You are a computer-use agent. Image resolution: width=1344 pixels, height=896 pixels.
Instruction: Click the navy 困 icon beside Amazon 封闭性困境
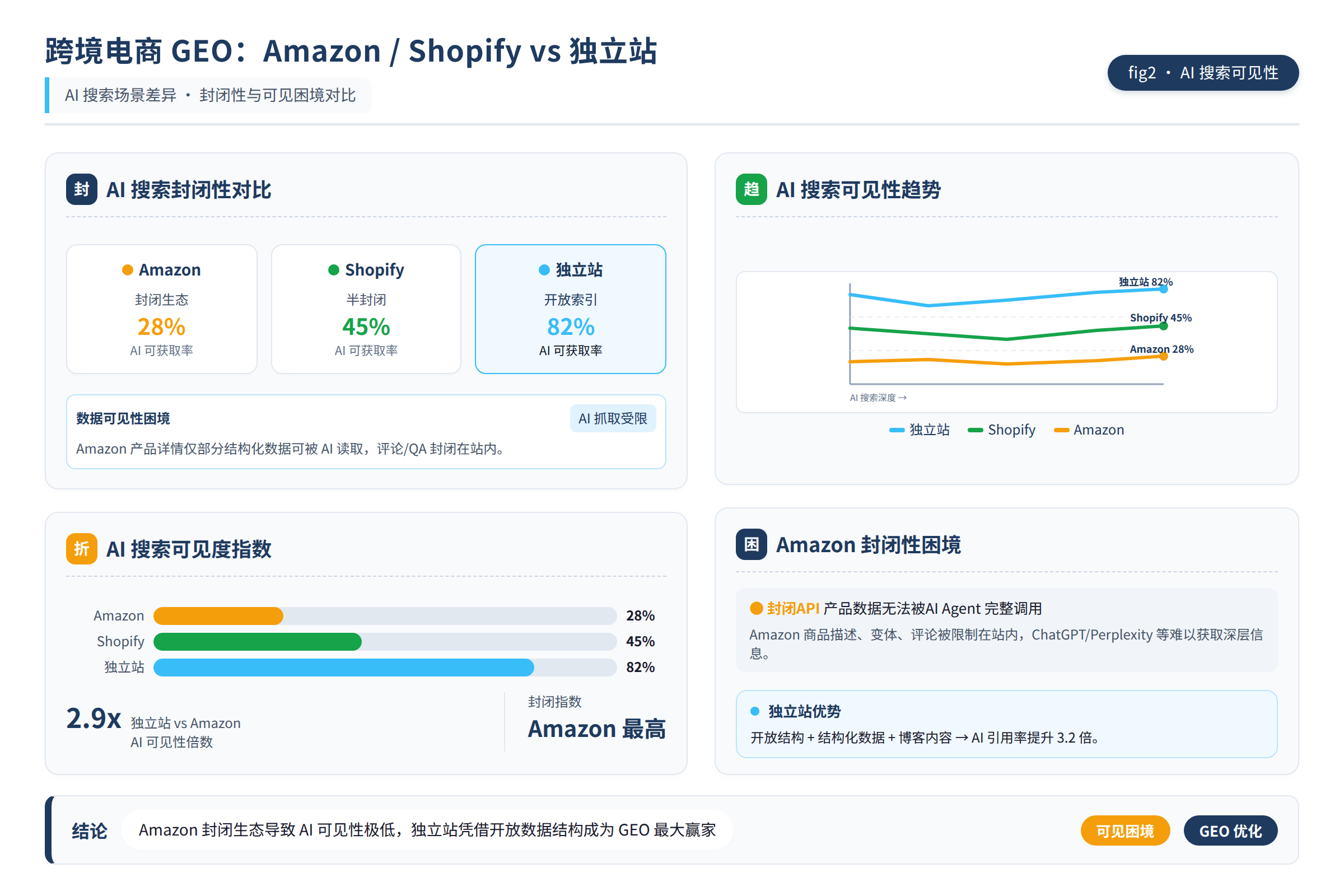[751, 544]
